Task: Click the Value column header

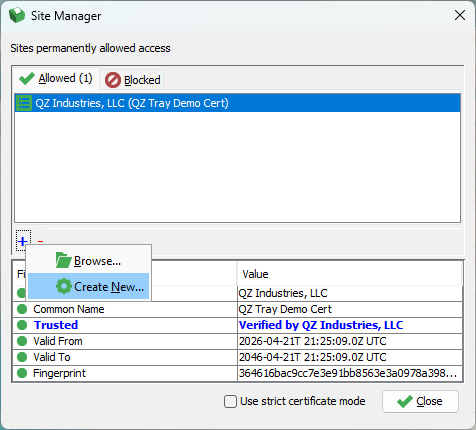Action: coord(350,274)
